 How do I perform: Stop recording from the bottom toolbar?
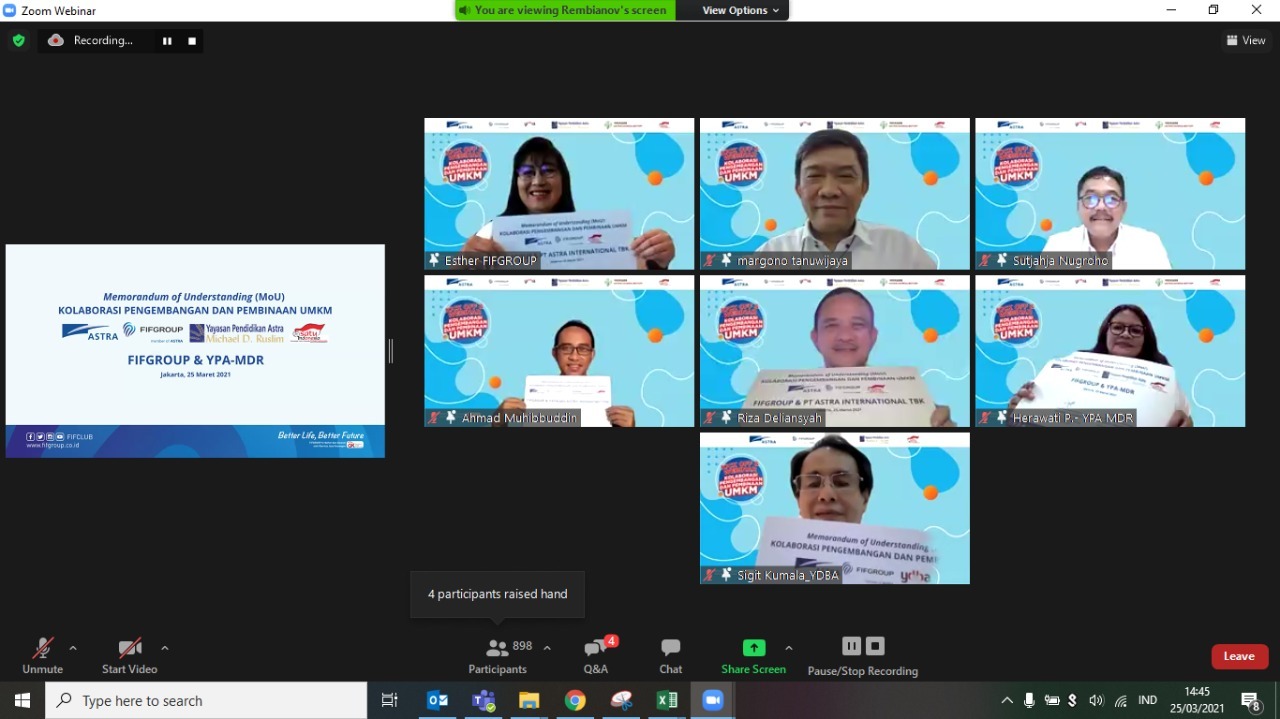875,646
